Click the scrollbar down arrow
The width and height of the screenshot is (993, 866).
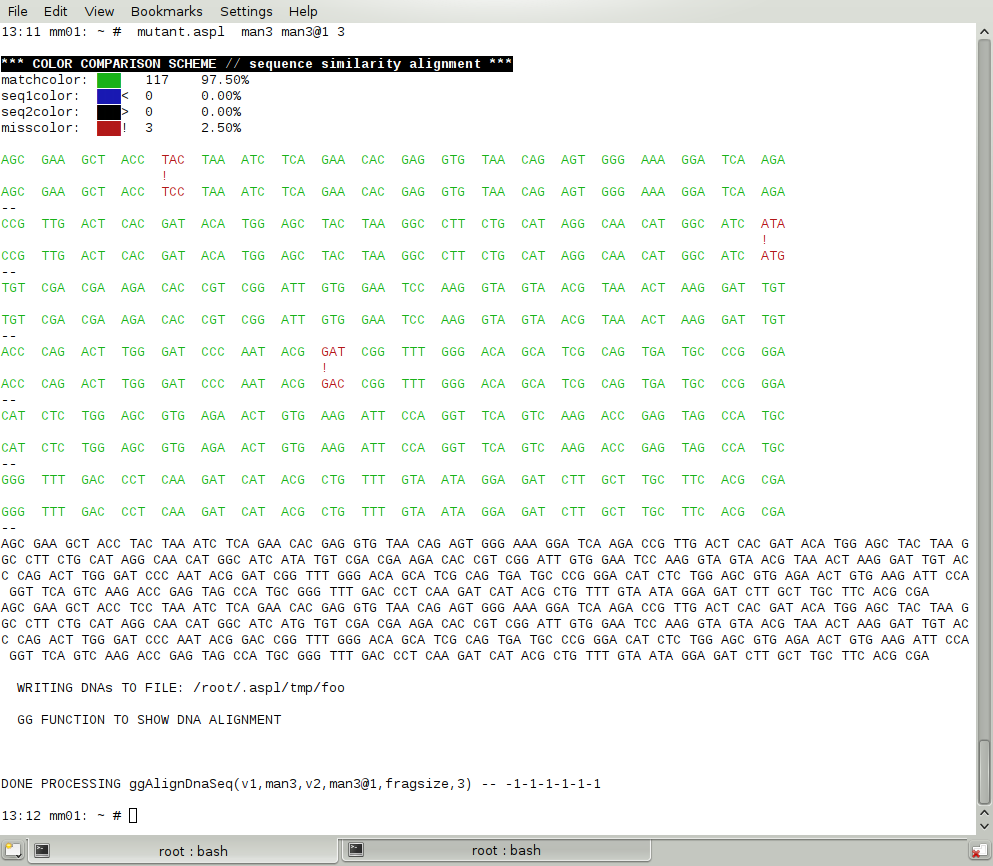pyautogui.click(x=984, y=826)
